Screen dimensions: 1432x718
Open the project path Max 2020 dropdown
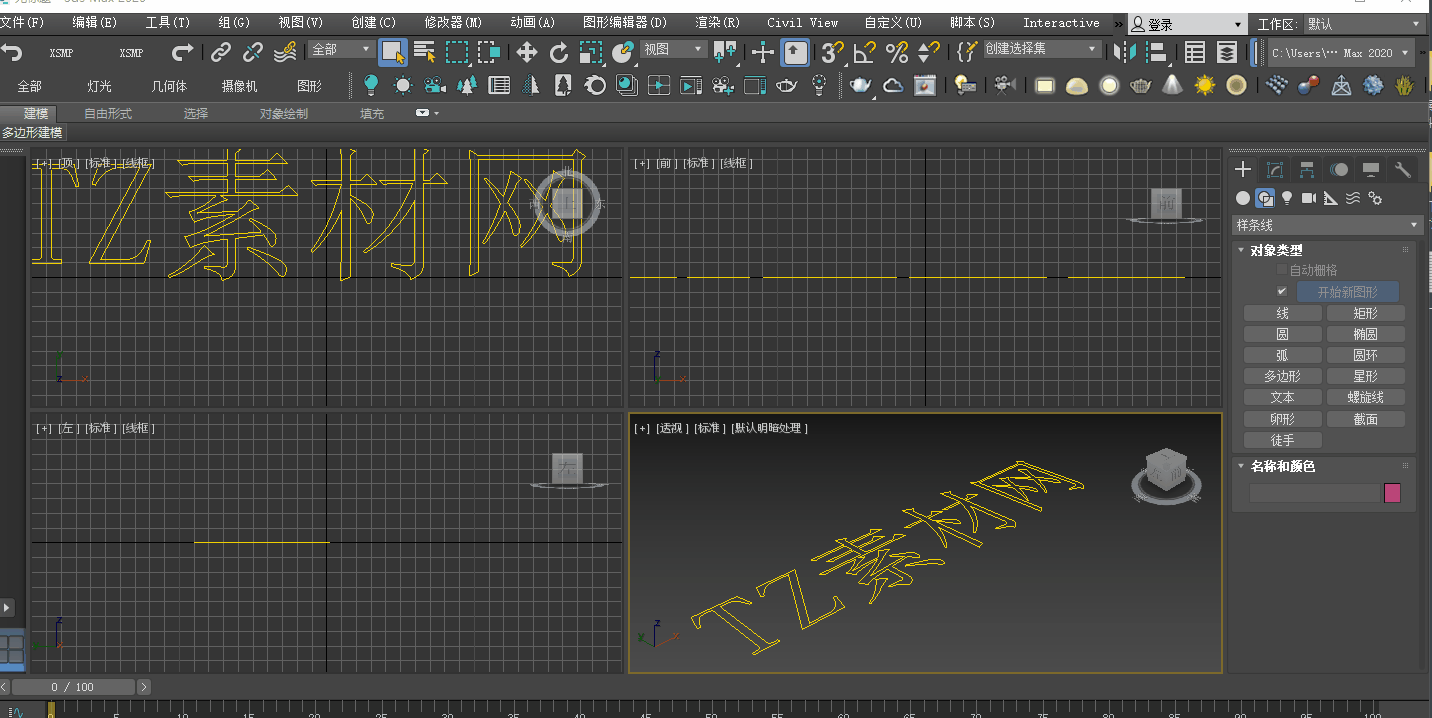click(x=1341, y=53)
